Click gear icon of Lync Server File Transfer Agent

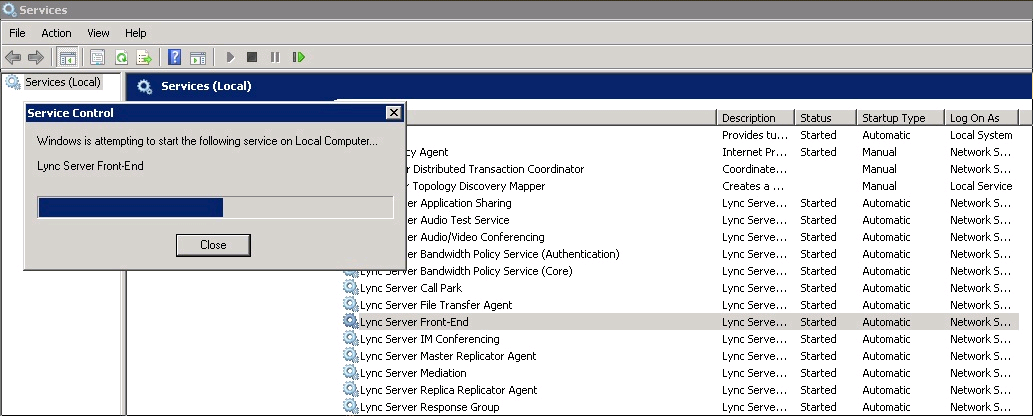click(x=350, y=305)
